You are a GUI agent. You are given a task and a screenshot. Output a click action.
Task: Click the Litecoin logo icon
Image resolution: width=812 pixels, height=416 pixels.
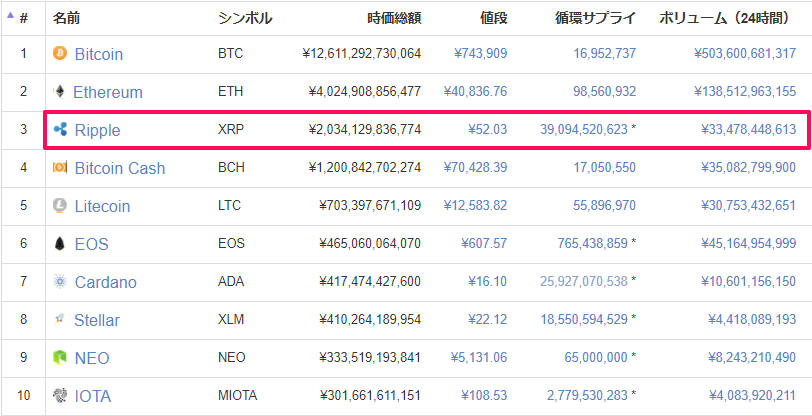[x=60, y=206]
